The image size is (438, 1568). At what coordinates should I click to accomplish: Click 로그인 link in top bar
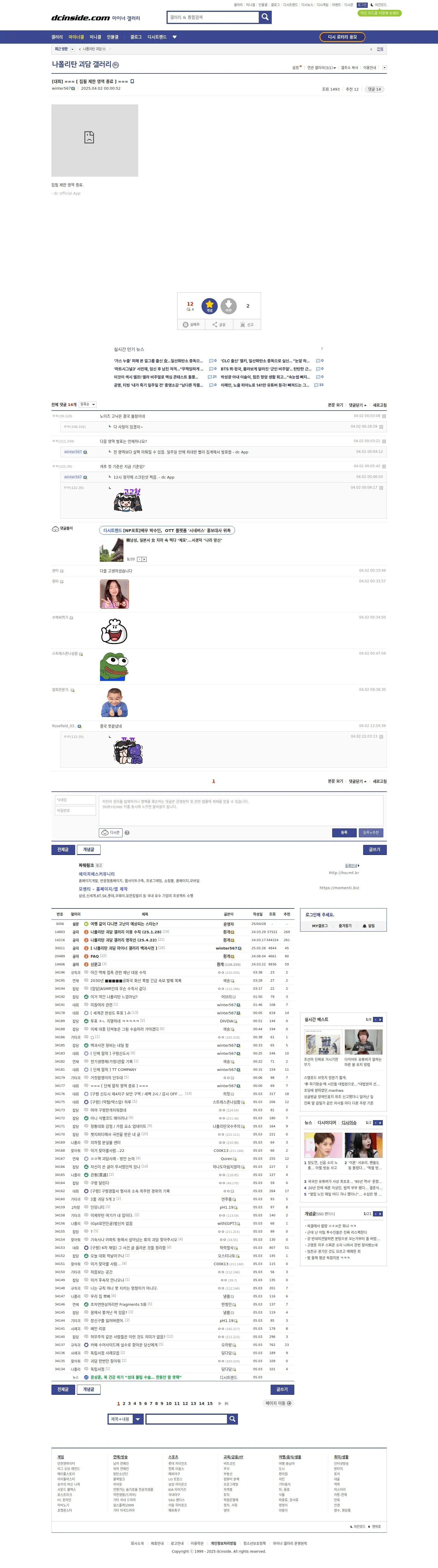pyautogui.click(x=362, y=5)
